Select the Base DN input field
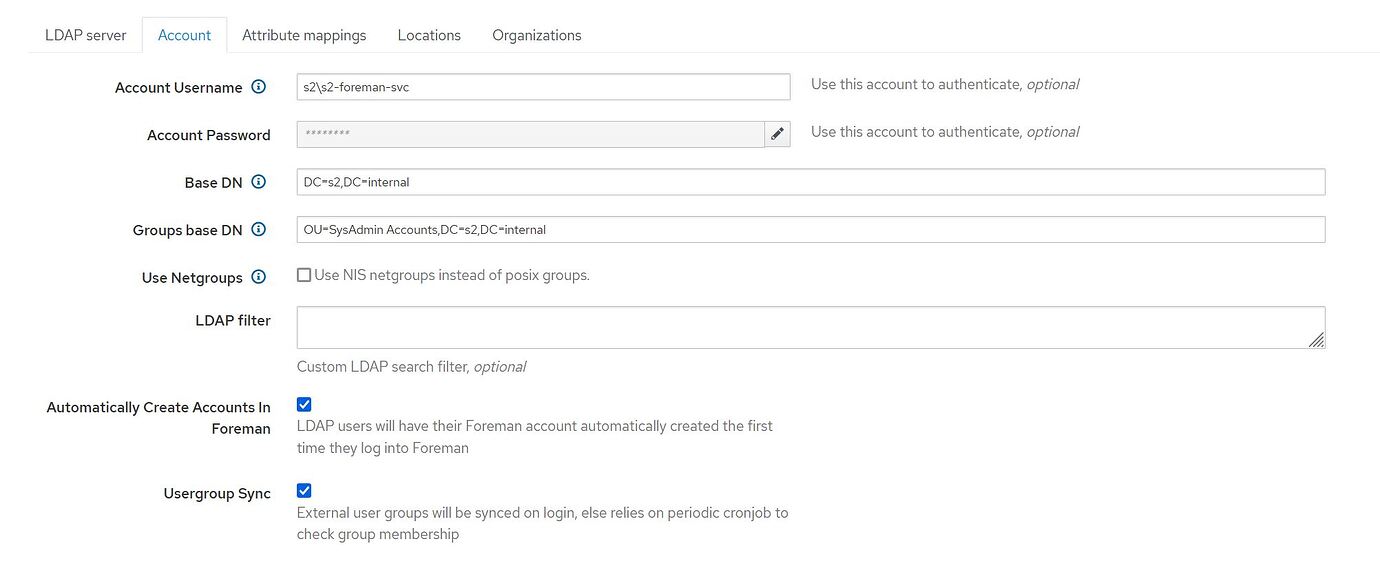Viewport: 1380px width, 576px height. click(x=810, y=181)
